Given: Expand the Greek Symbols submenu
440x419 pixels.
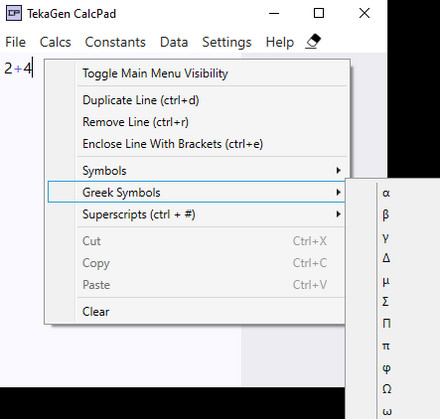Looking at the screenshot, I should tap(197, 192).
